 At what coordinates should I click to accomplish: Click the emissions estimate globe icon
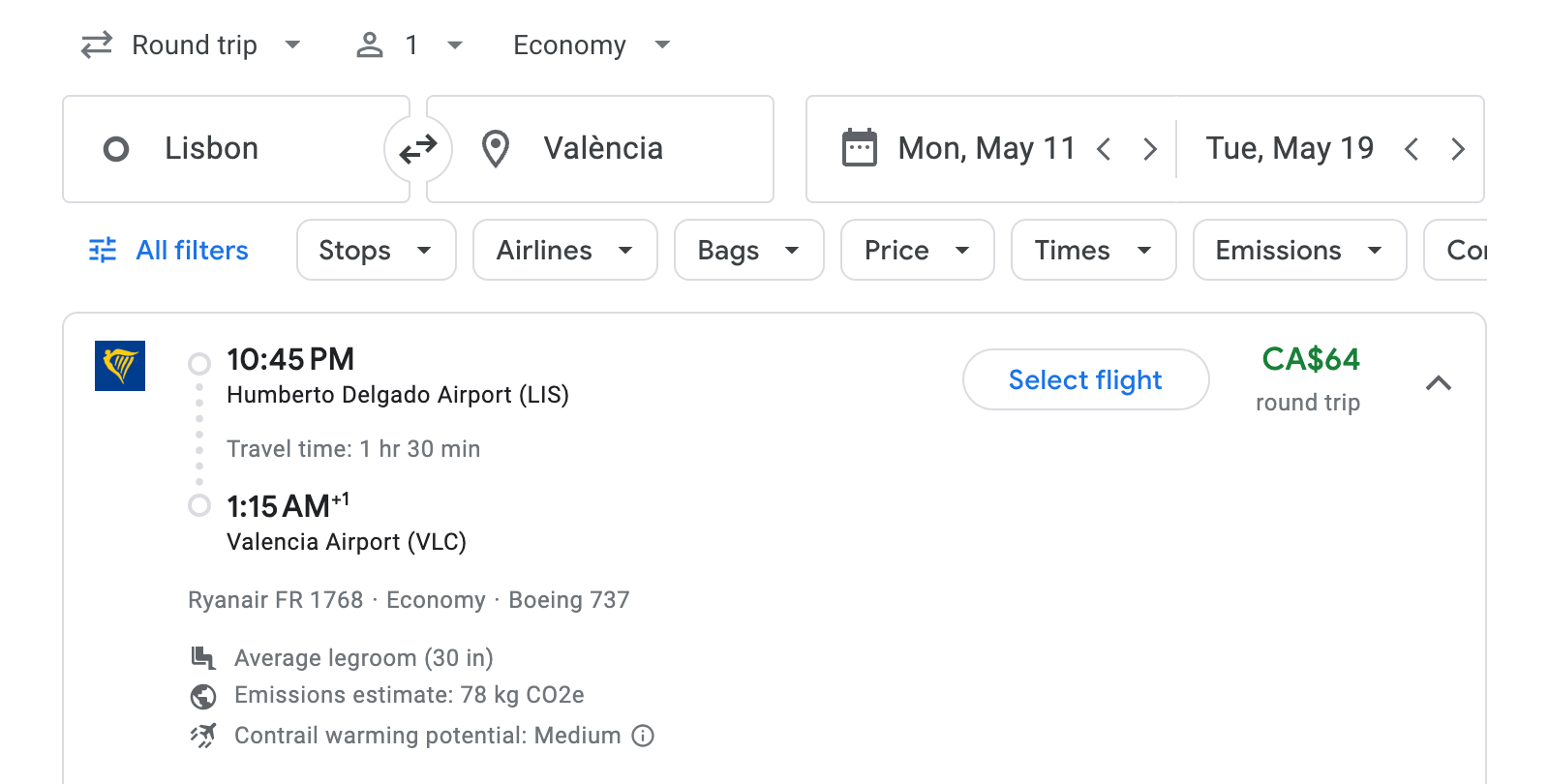pyautogui.click(x=201, y=695)
